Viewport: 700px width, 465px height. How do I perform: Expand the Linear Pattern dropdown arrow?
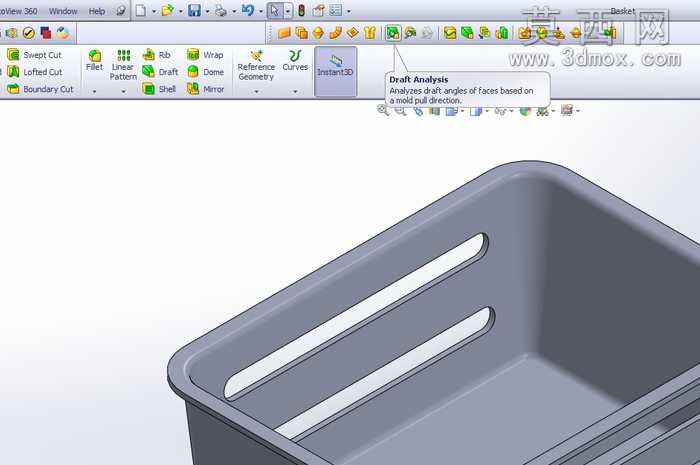tap(123, 91)
